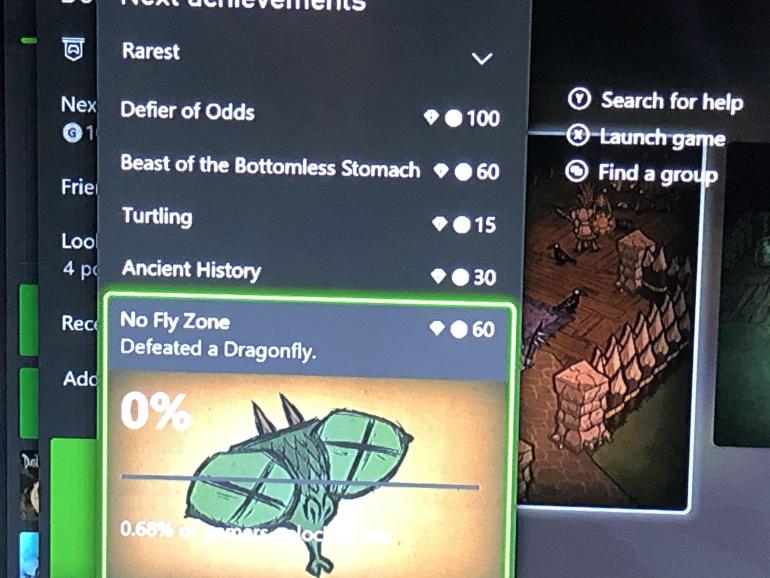Select the Defier of Odds achievement
The height and width of the screenshot is (578, 770).
[x=310, y=113]
